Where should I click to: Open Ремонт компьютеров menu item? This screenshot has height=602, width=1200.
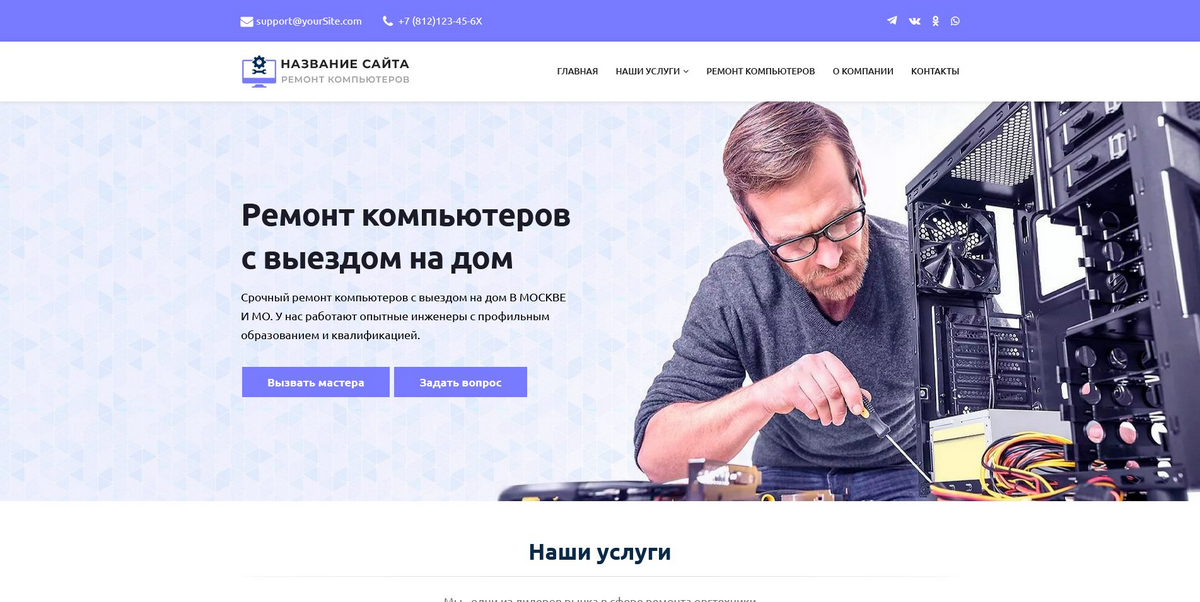pos(760,71)
